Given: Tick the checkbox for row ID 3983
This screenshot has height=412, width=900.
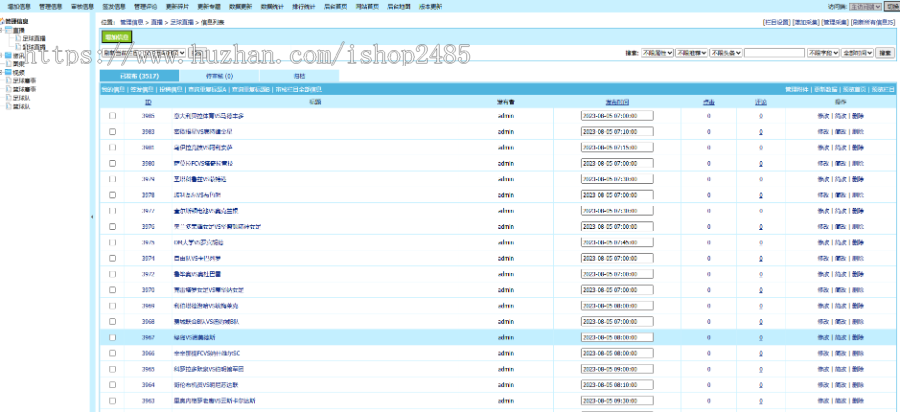Looking at the screenshot, I should click(x=112, y=131).
